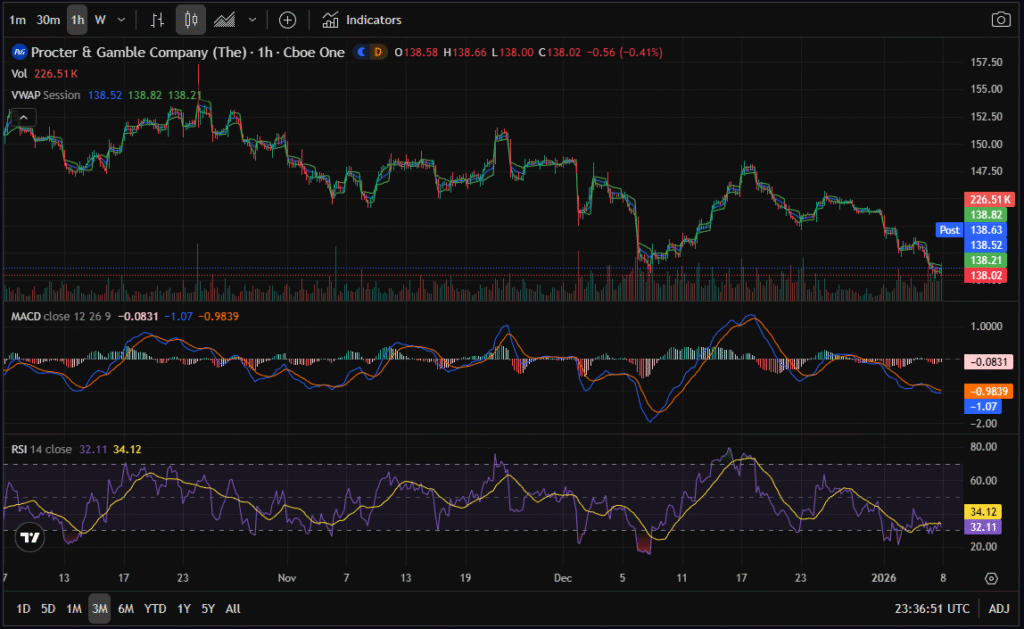Image resolution: width=1024 pixels, height=629 pixels.
Task: Select the YTD date range tab
Action: (x=155, y=608)
